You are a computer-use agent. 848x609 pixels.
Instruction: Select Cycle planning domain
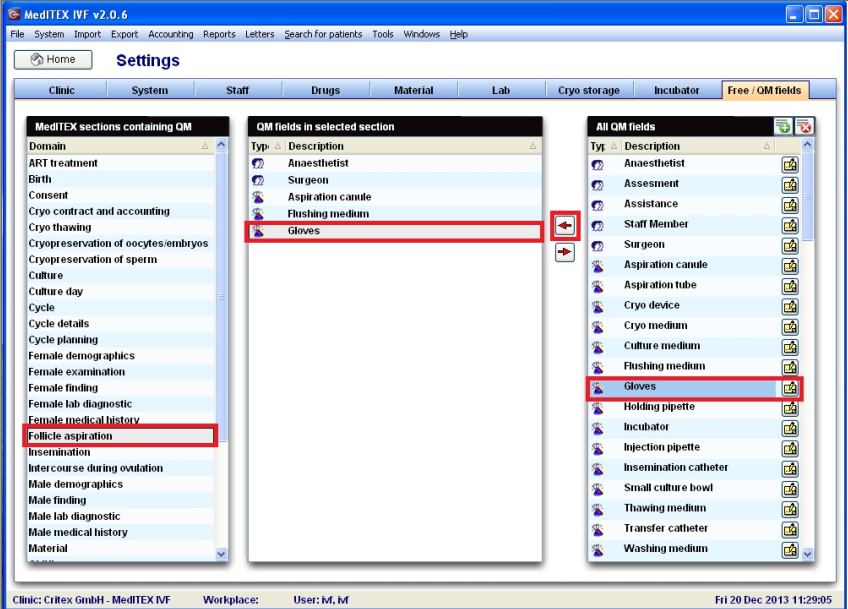pos(120,340)
